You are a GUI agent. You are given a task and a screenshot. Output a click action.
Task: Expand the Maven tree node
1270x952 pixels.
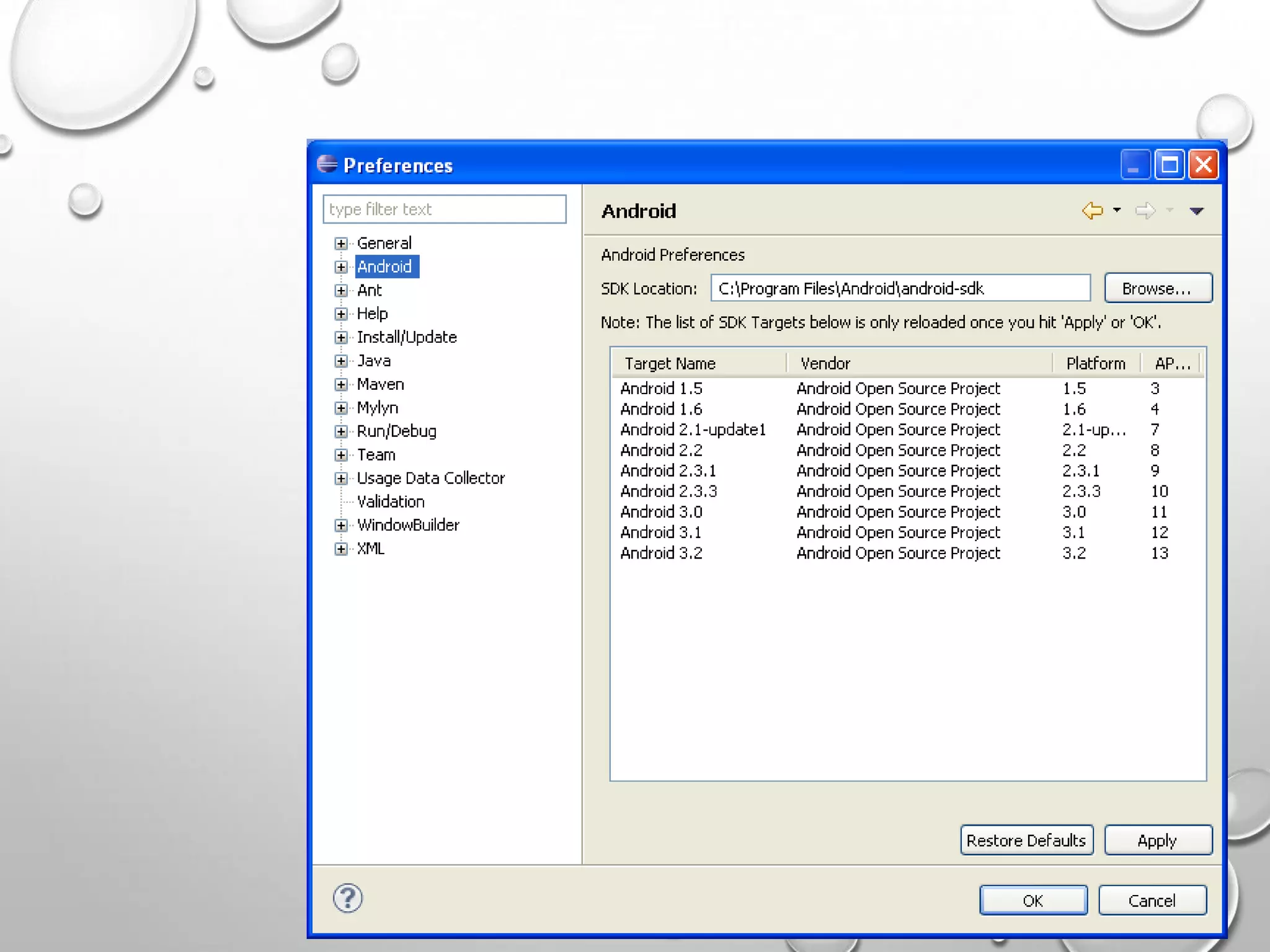pos(340,385)
